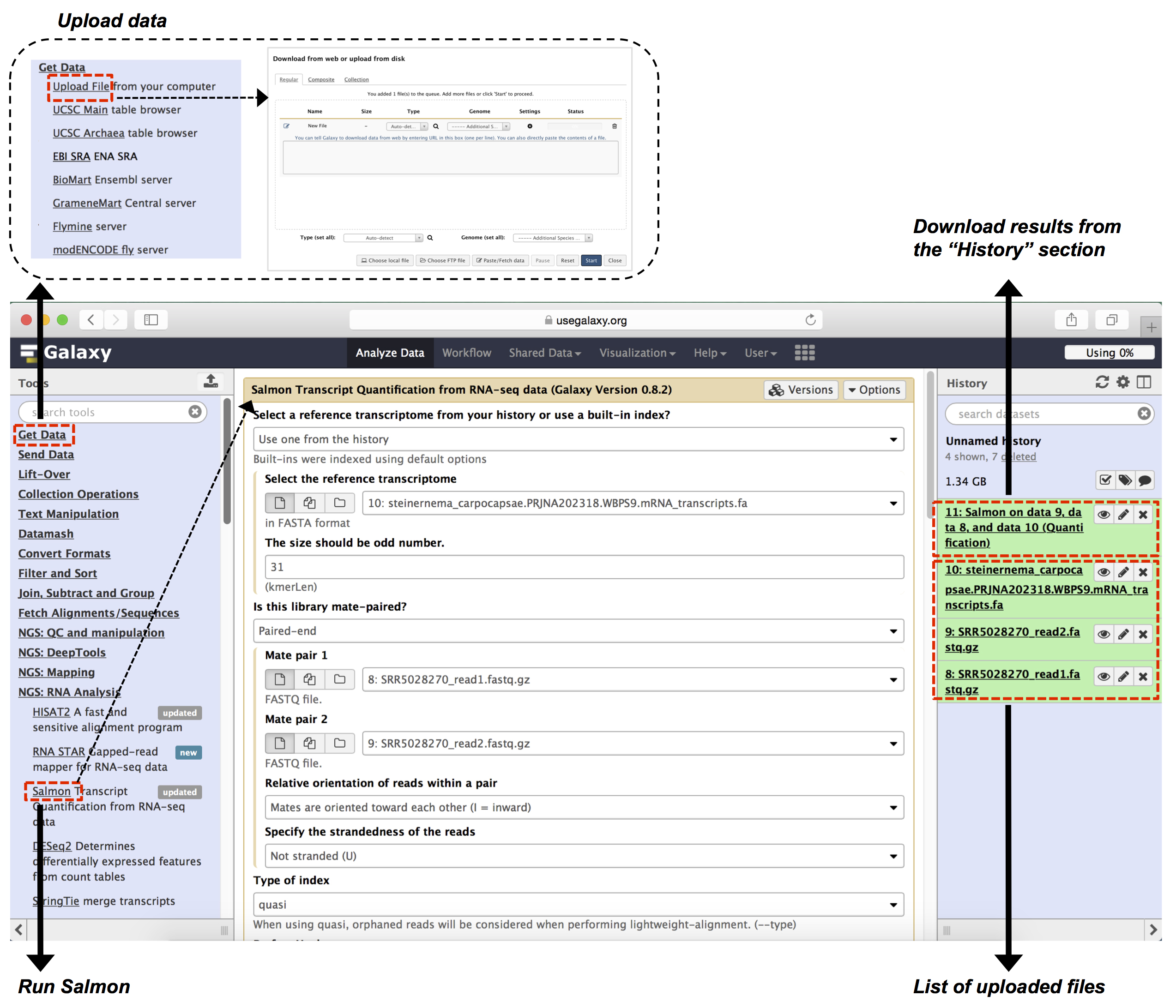
Task: Edit attributes of dataset 11 Salmon
Action: coord(1123,515)
